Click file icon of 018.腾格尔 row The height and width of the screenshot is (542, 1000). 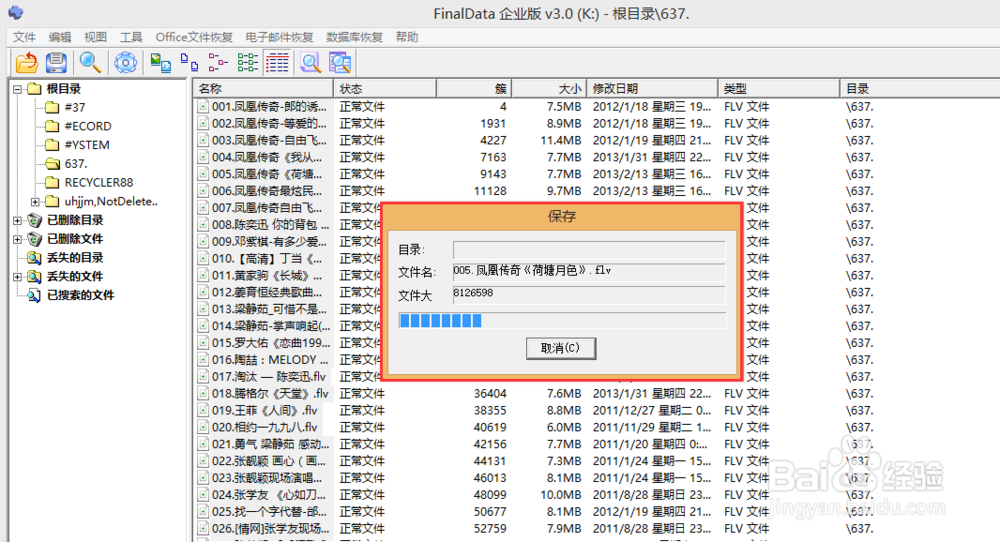pos(203,393)
